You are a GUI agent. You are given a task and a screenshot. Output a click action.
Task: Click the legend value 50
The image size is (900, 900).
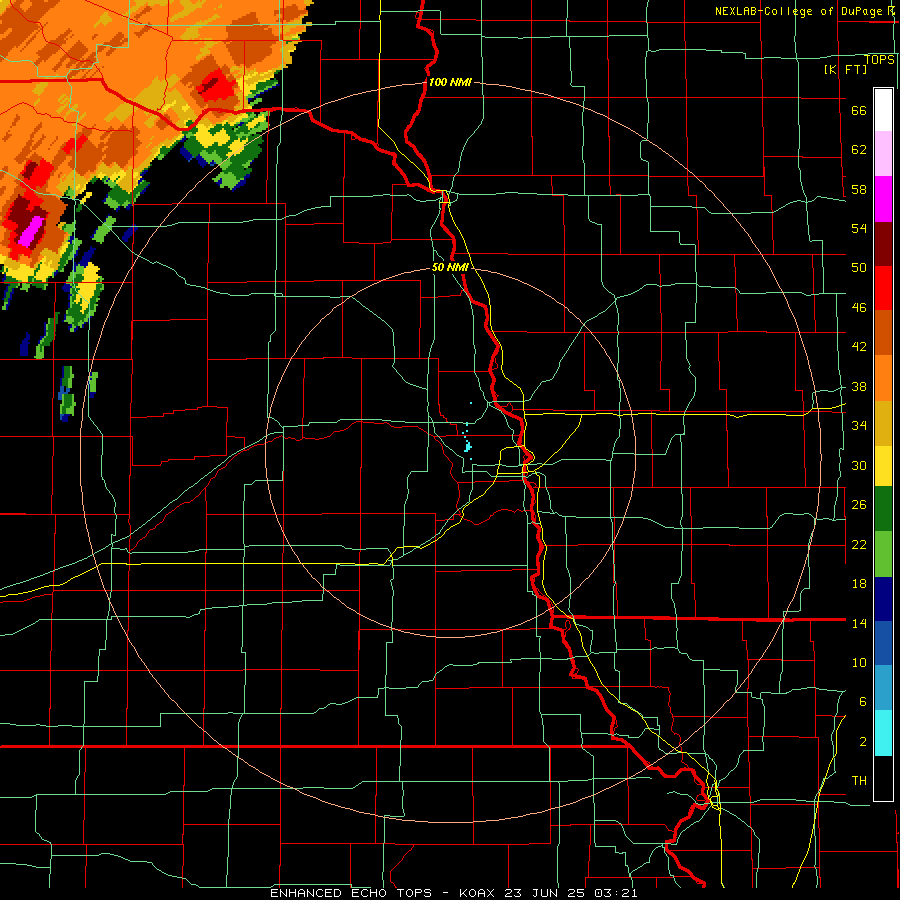[859, 267]
